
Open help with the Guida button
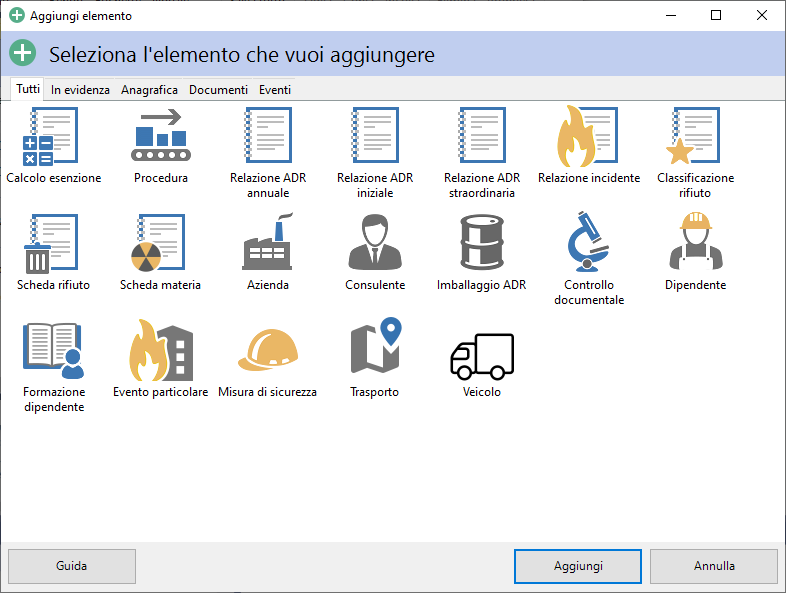pos(71,566)
